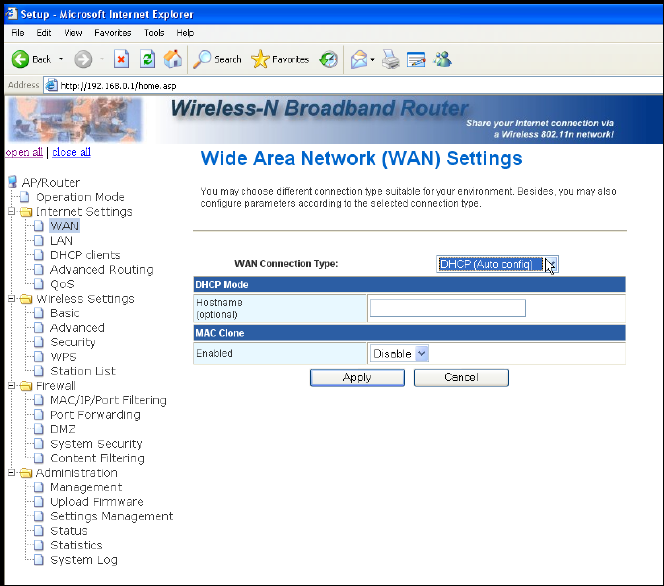Open the wireless Security page
664x586 pixels.
[73, 342]
